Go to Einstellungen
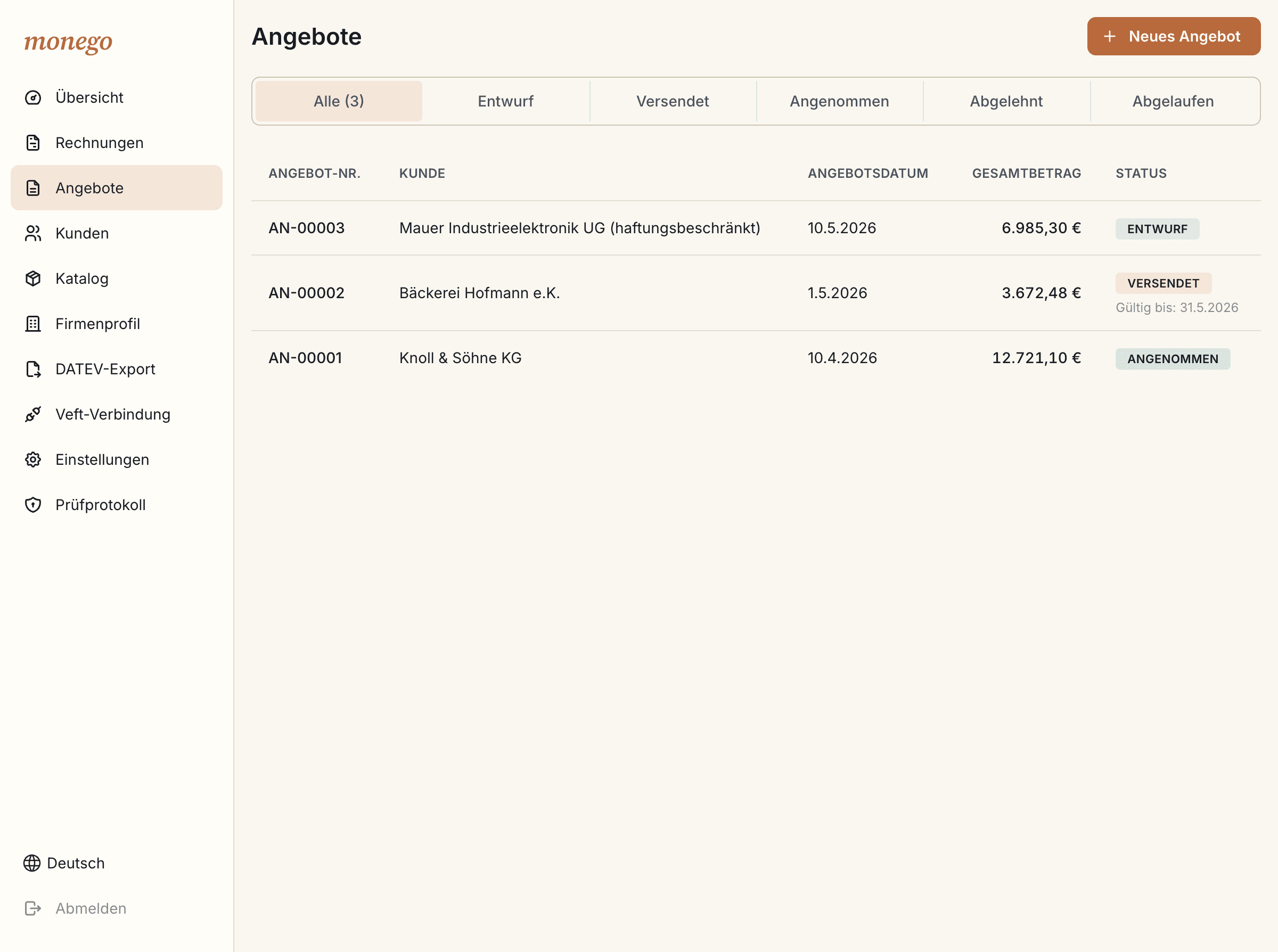This screenshot has height=952, width=1278. click(x=117, y=459)
